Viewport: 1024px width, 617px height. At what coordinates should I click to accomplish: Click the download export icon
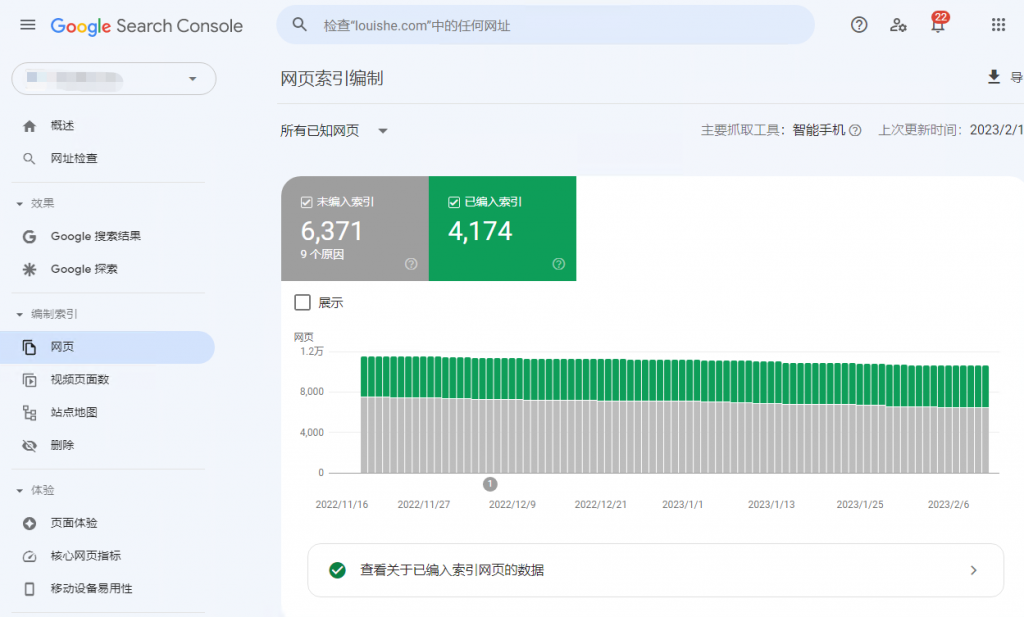(x=993, y=77)
